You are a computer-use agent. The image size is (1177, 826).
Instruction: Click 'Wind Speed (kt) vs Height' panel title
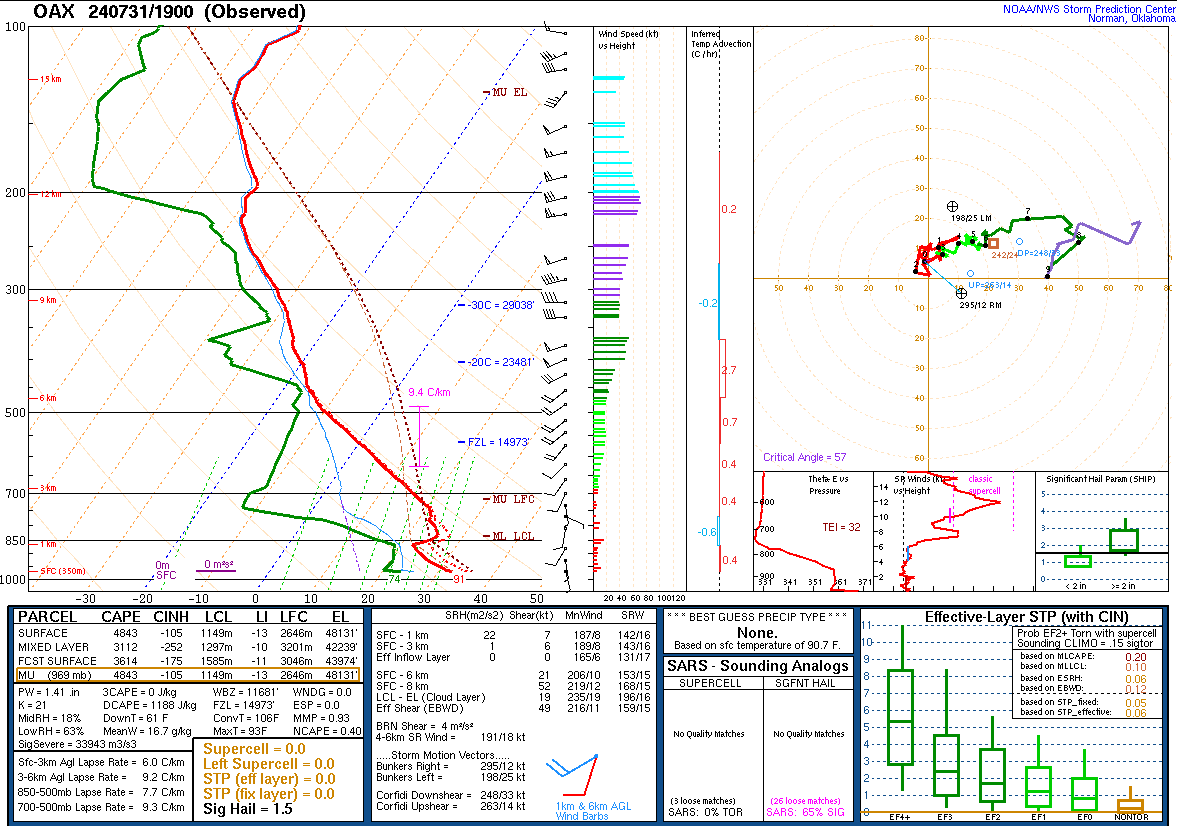628,40
